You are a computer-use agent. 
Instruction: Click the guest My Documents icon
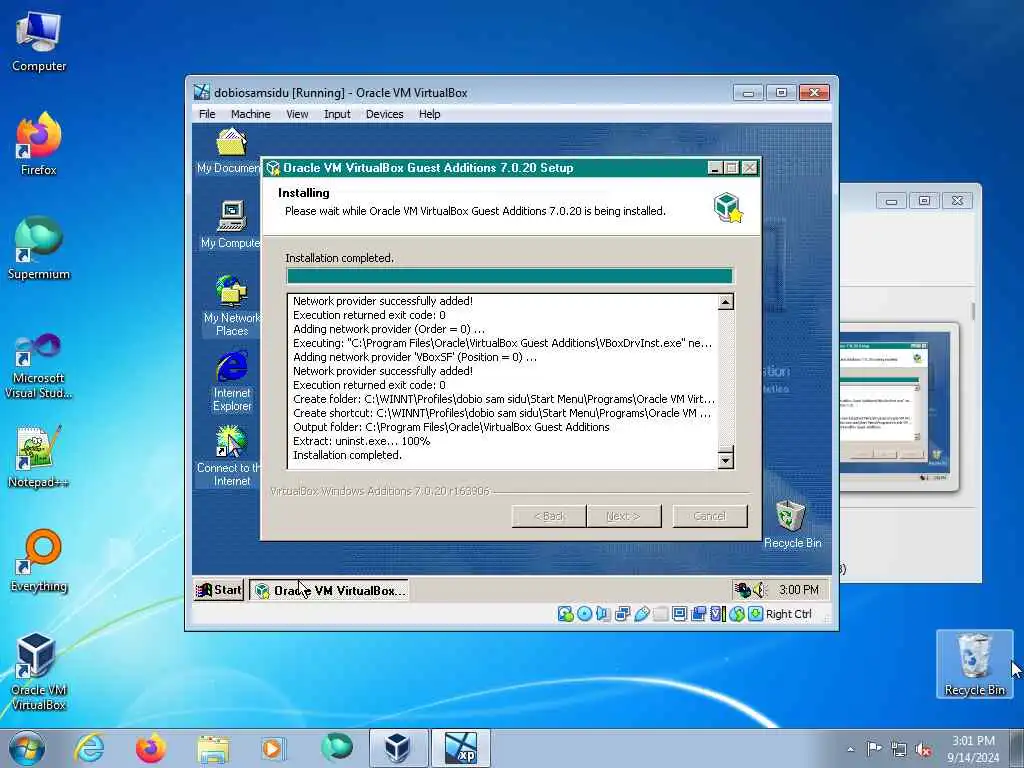[x=231, y=151]
